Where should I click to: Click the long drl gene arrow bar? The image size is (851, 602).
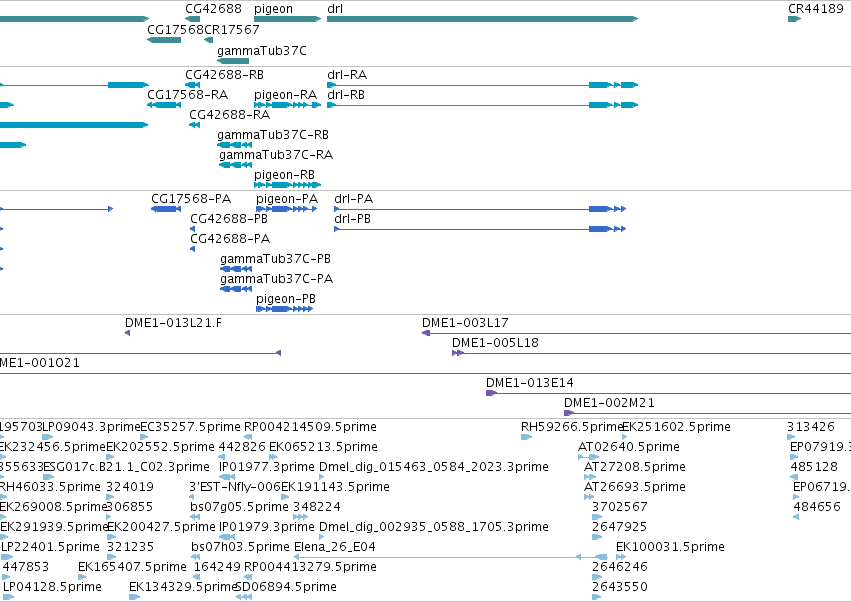pos(482,19)
